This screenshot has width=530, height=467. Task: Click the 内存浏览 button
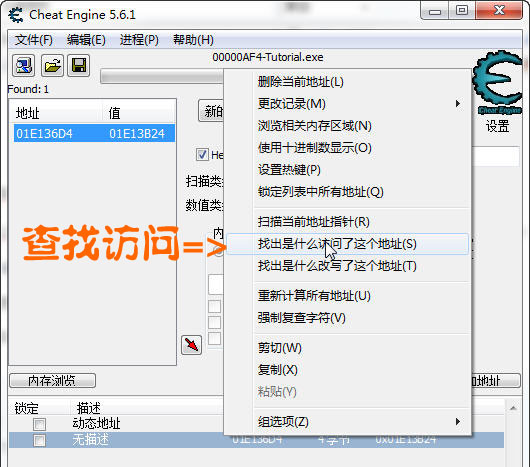tap(52, 381)
